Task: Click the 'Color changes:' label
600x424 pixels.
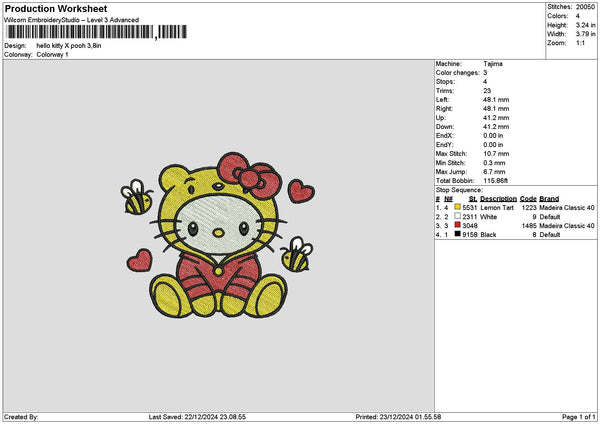Action: pos(457,73)
